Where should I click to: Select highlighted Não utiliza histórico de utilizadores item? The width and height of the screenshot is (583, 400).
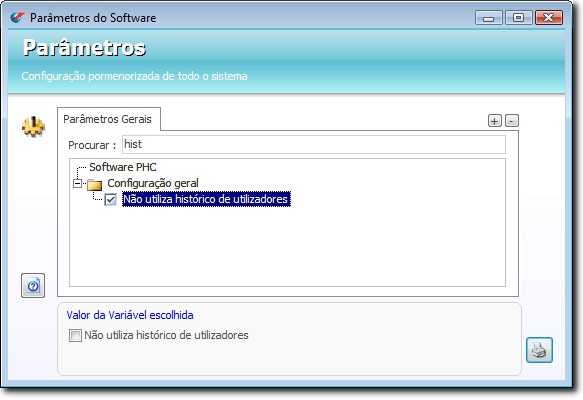206,199
